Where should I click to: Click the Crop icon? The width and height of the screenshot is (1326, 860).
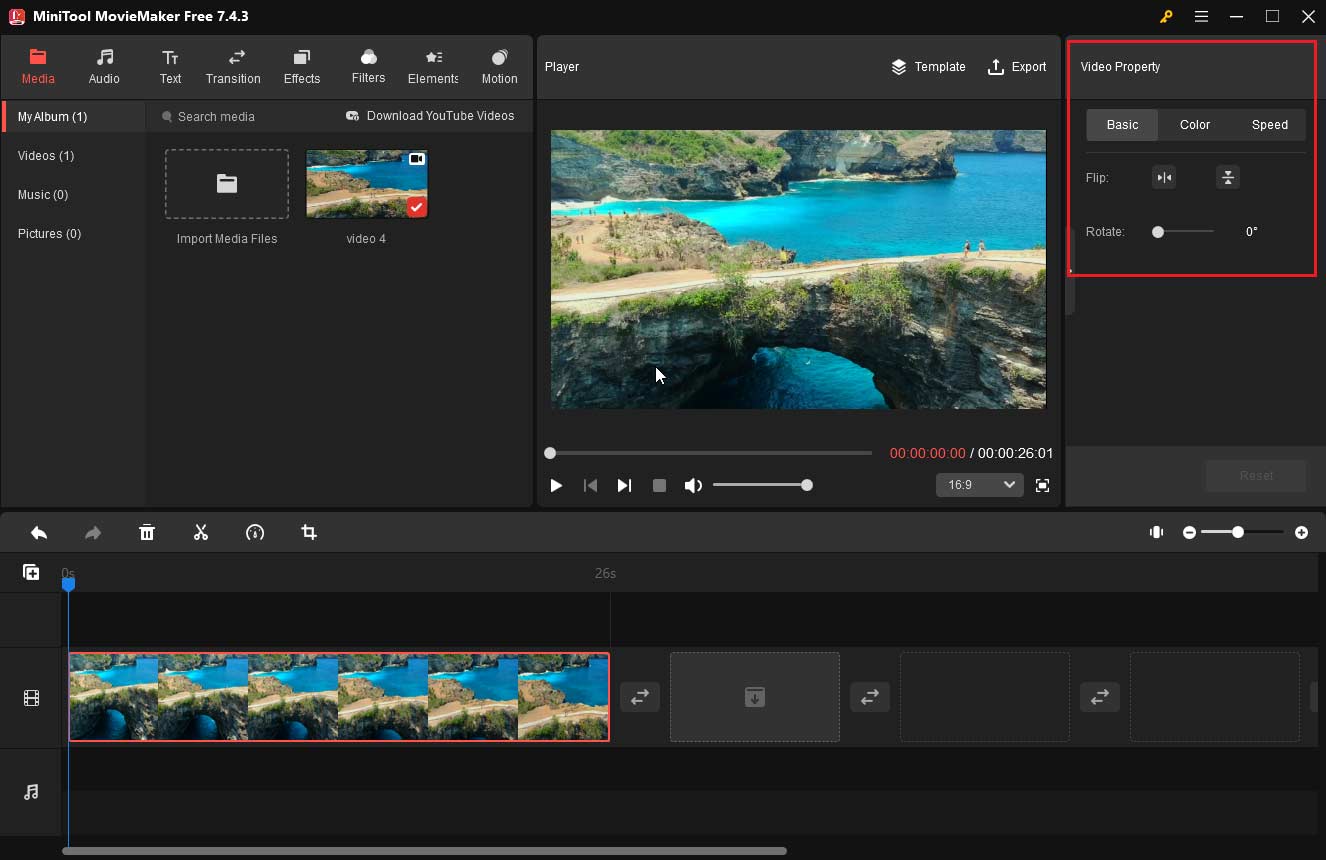click(309, 533)
